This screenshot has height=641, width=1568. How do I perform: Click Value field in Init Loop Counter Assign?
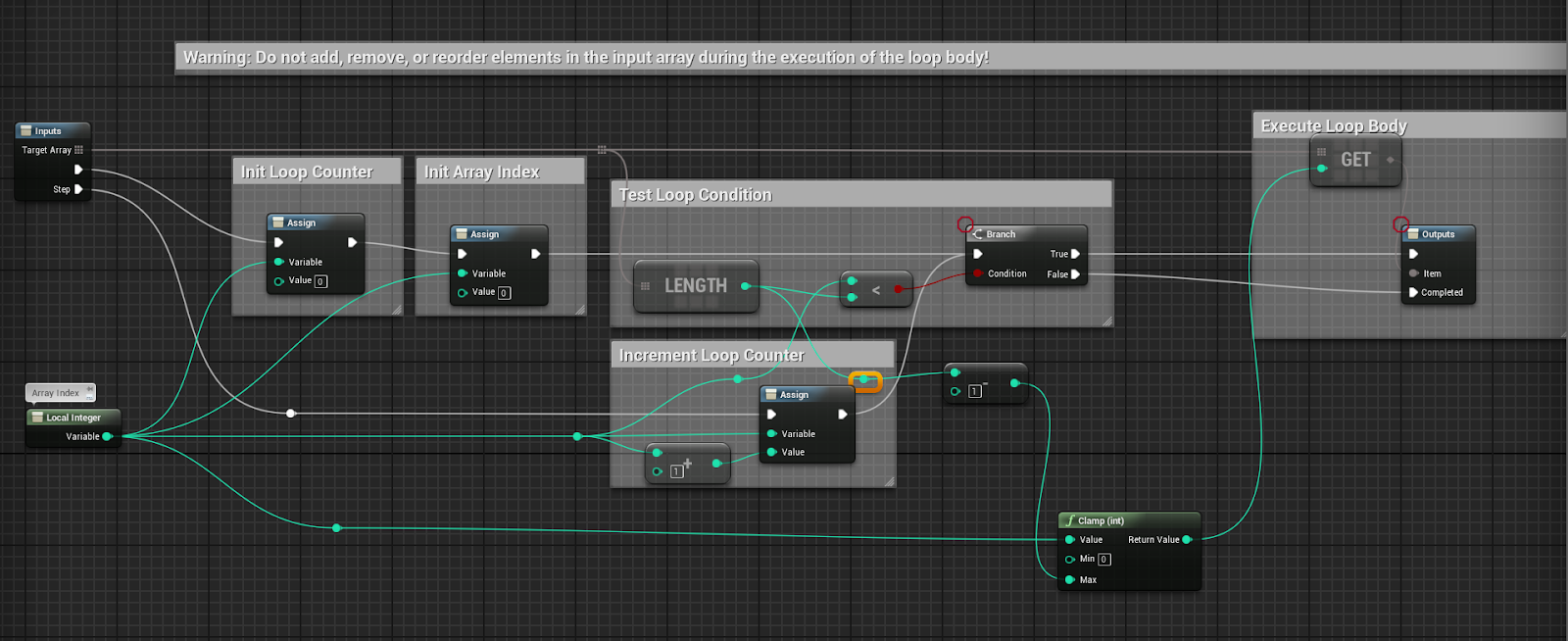[320, 281]
